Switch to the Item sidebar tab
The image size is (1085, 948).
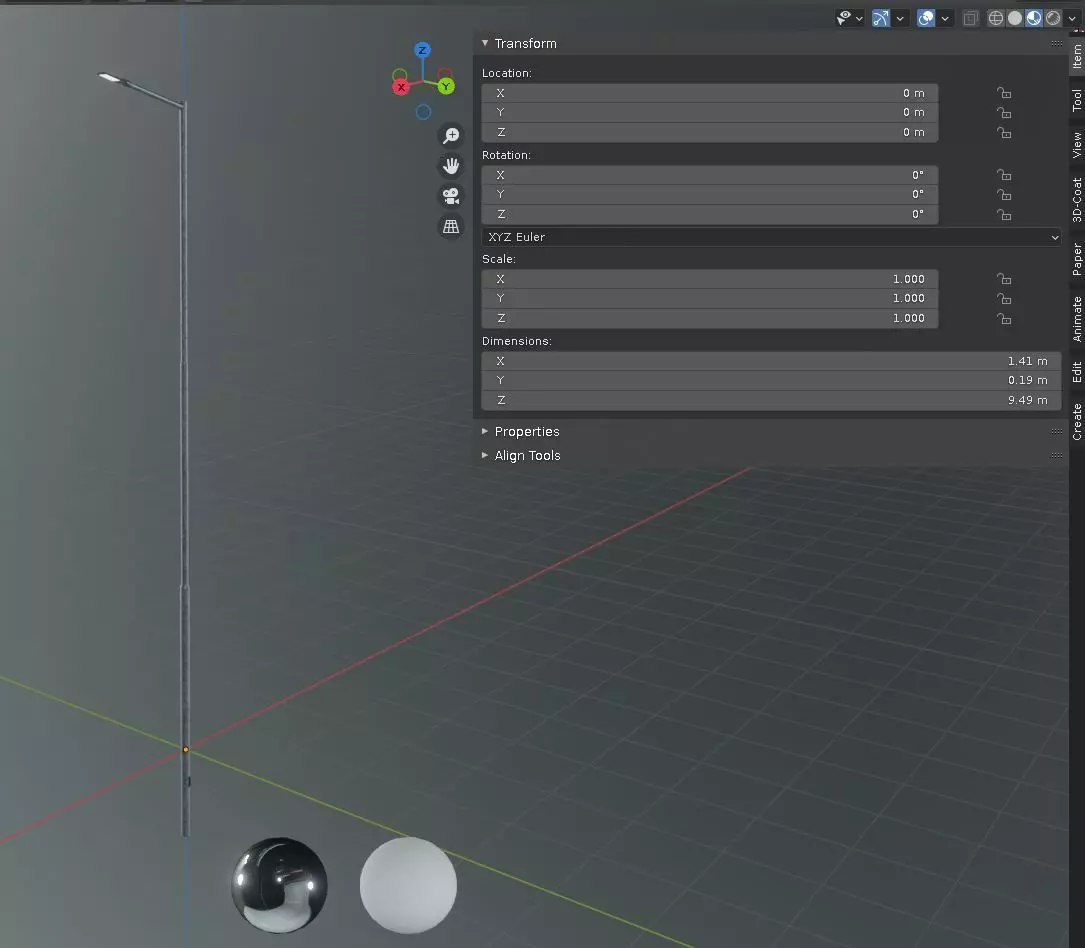point(1077,56)
